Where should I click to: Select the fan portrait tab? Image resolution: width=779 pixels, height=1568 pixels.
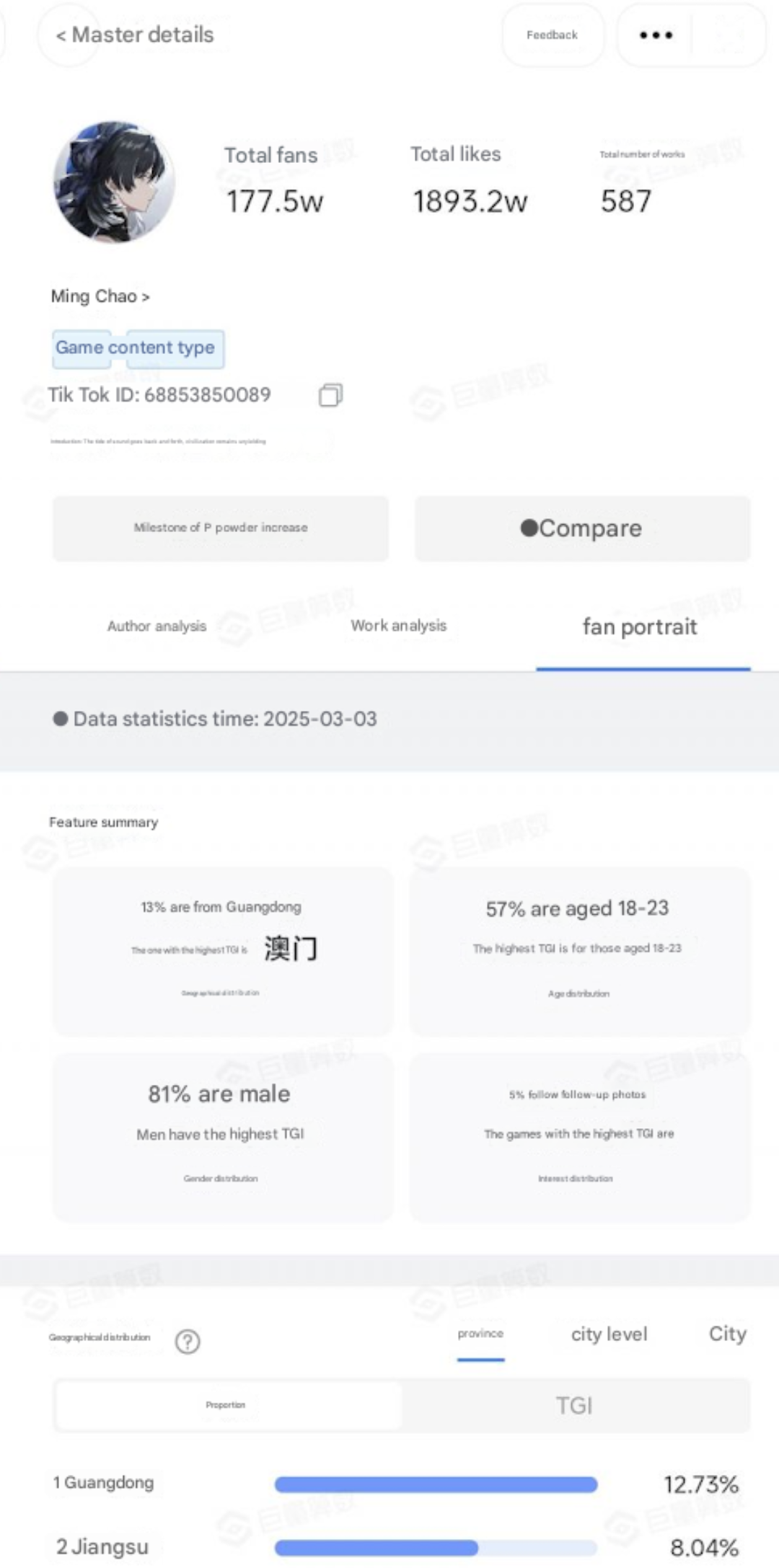(x=640, y=626)
